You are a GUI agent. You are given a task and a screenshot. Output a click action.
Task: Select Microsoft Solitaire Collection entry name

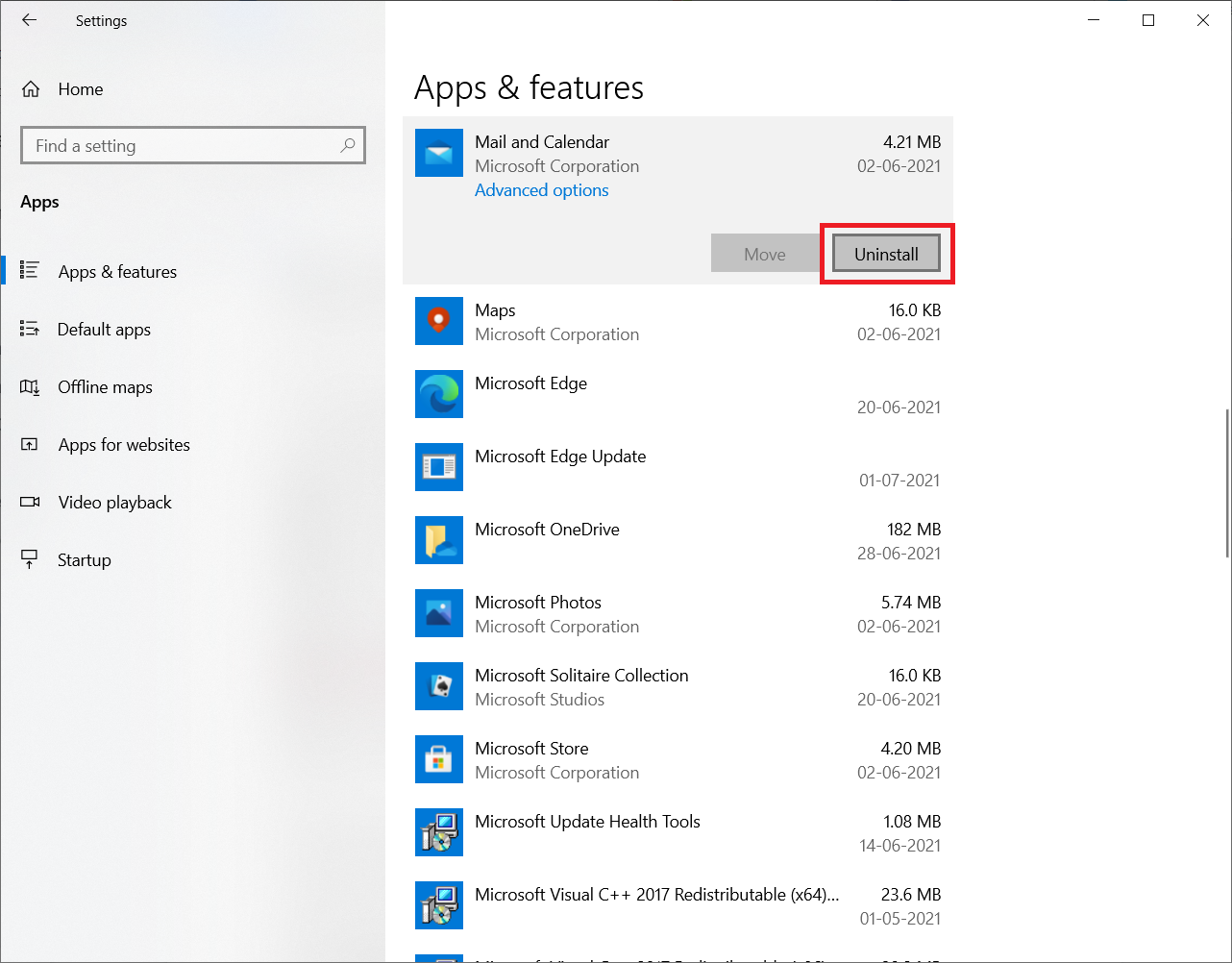point(581,676)
